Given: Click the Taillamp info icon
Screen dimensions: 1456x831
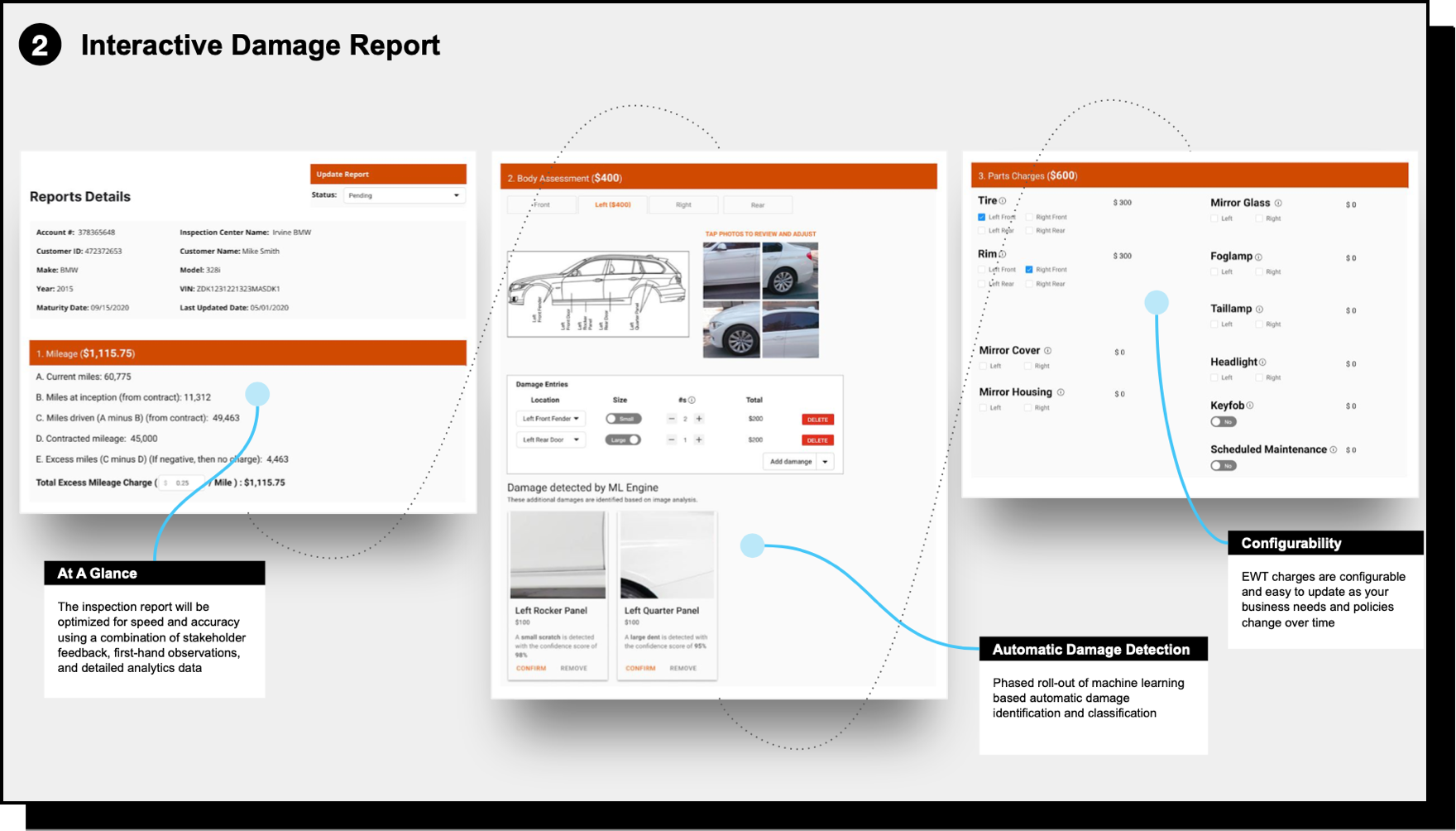Looking at the screenshot, I should click(x=1259, y=310).
